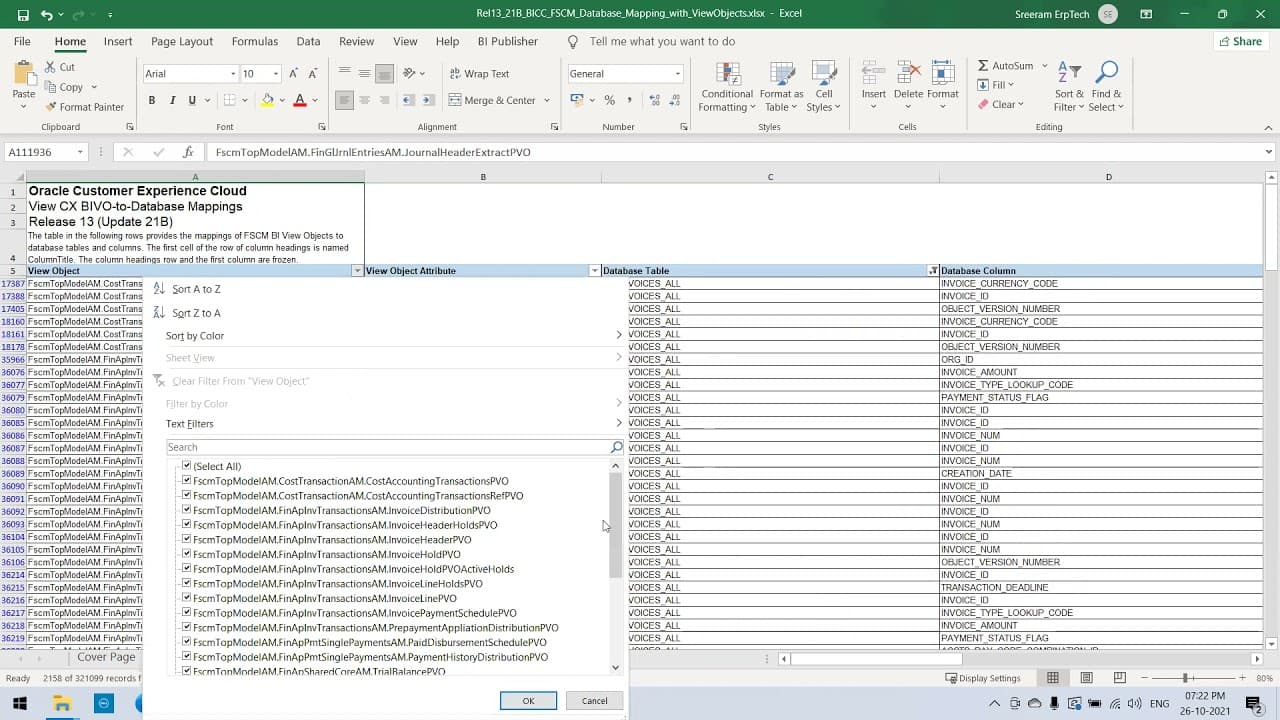Screen dimensions: 1280x720
Task: Apply Percent Style number format
Action: point(609,100)
